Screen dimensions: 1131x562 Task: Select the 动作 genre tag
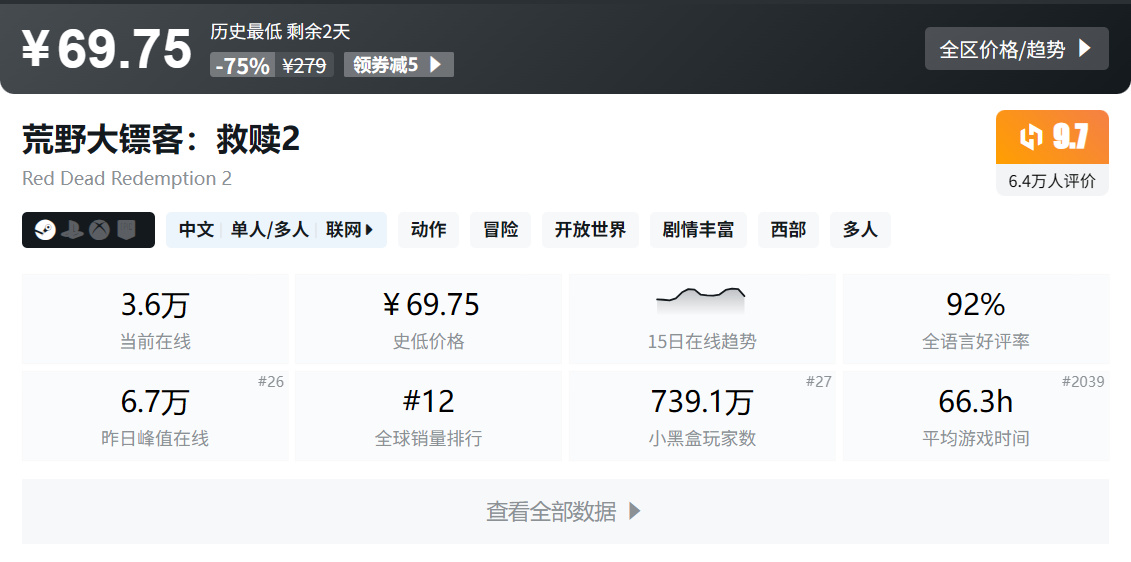(x=428, y=230)
